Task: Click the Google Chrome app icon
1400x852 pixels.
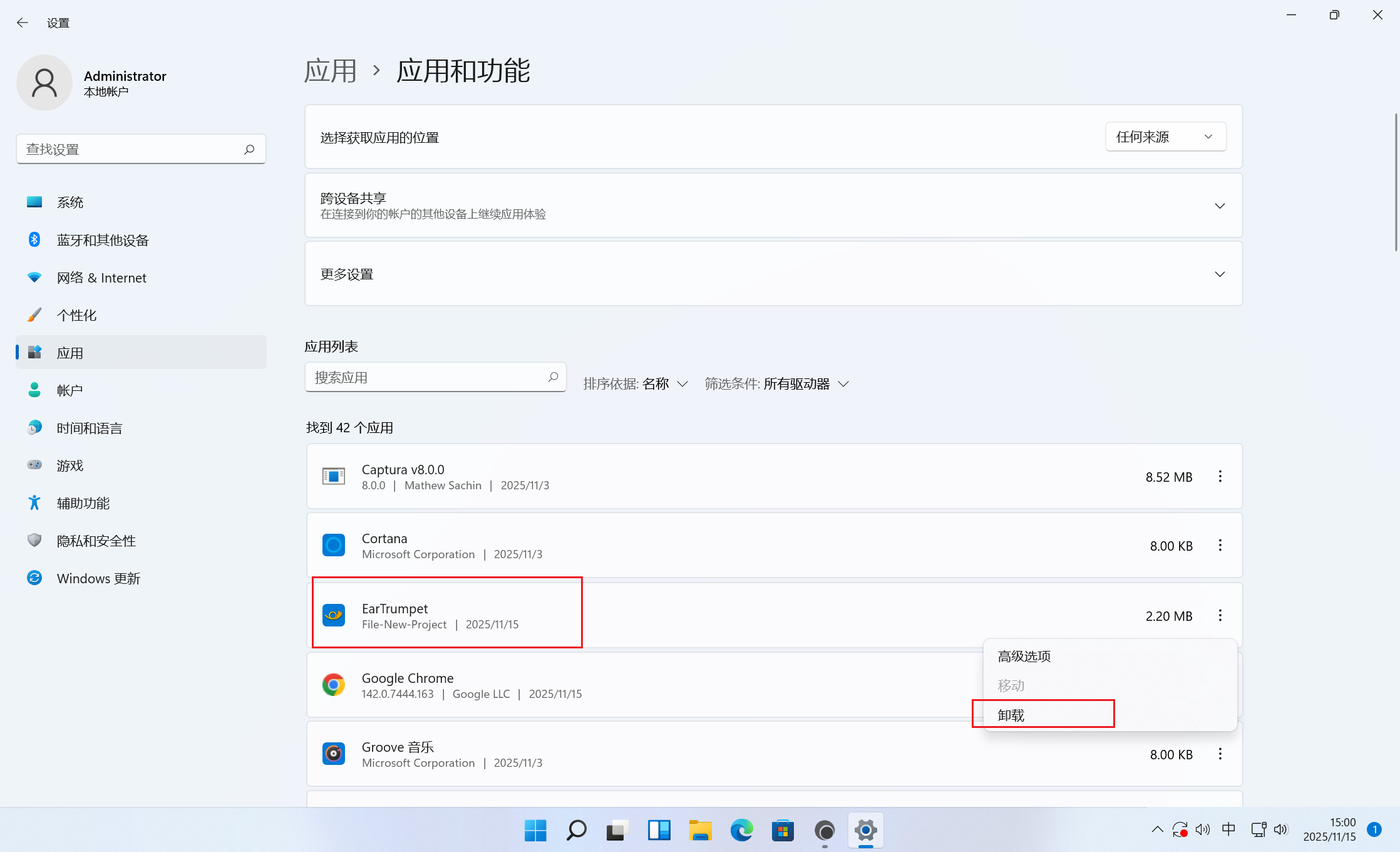Action: [334, 685]
